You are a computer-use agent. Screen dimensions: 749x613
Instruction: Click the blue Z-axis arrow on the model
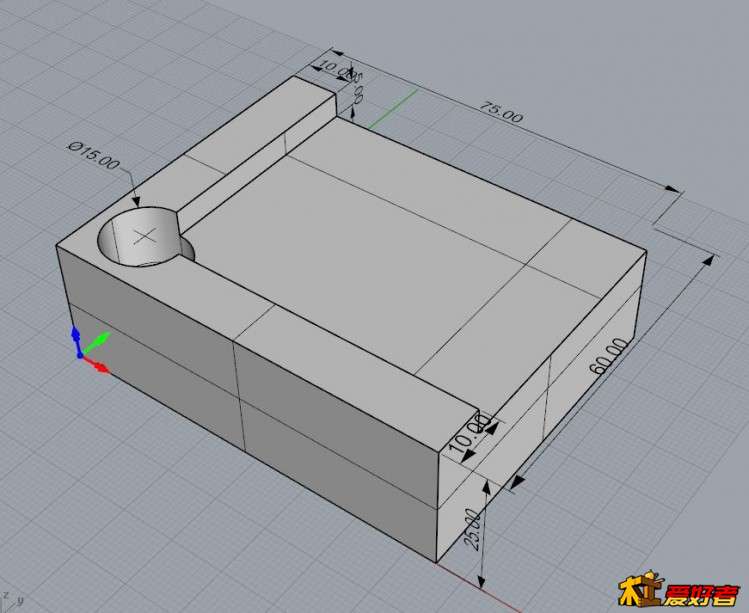tap(75, 341)
